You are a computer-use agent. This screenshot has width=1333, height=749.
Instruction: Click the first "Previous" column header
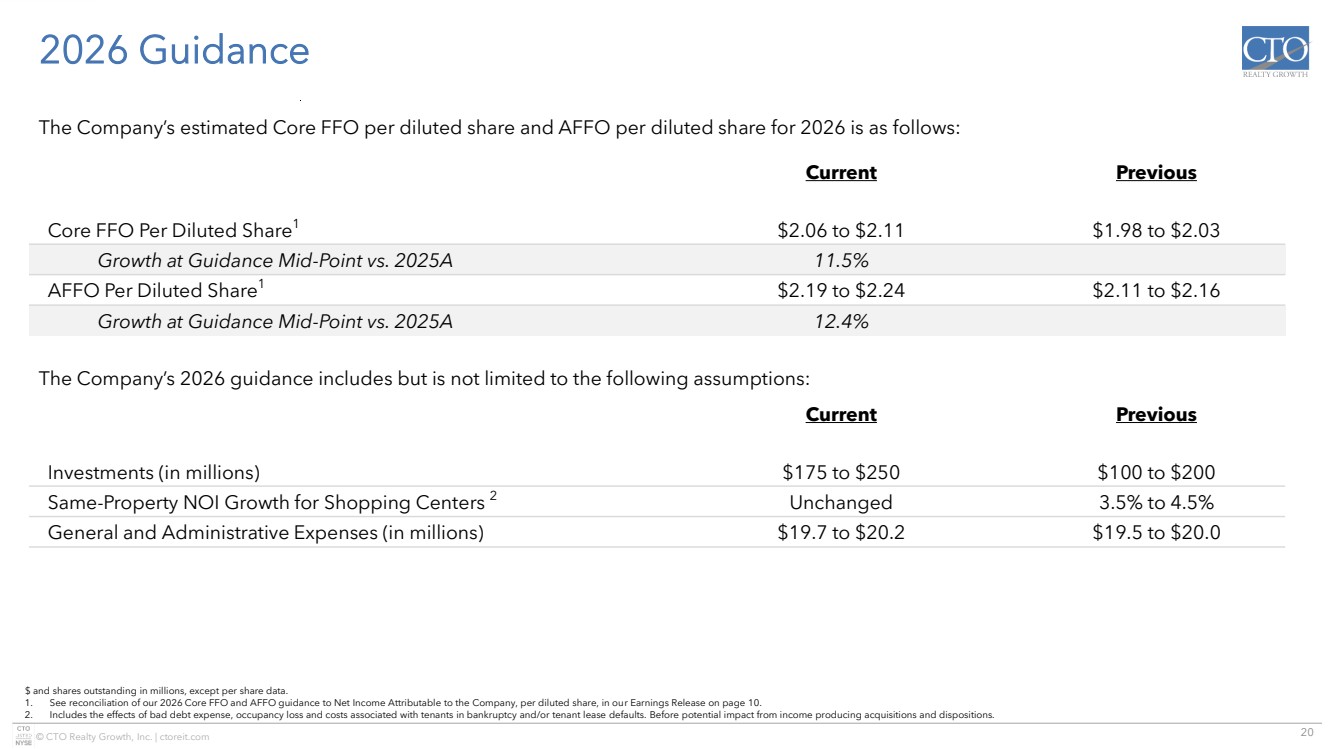coord(1156,173)
